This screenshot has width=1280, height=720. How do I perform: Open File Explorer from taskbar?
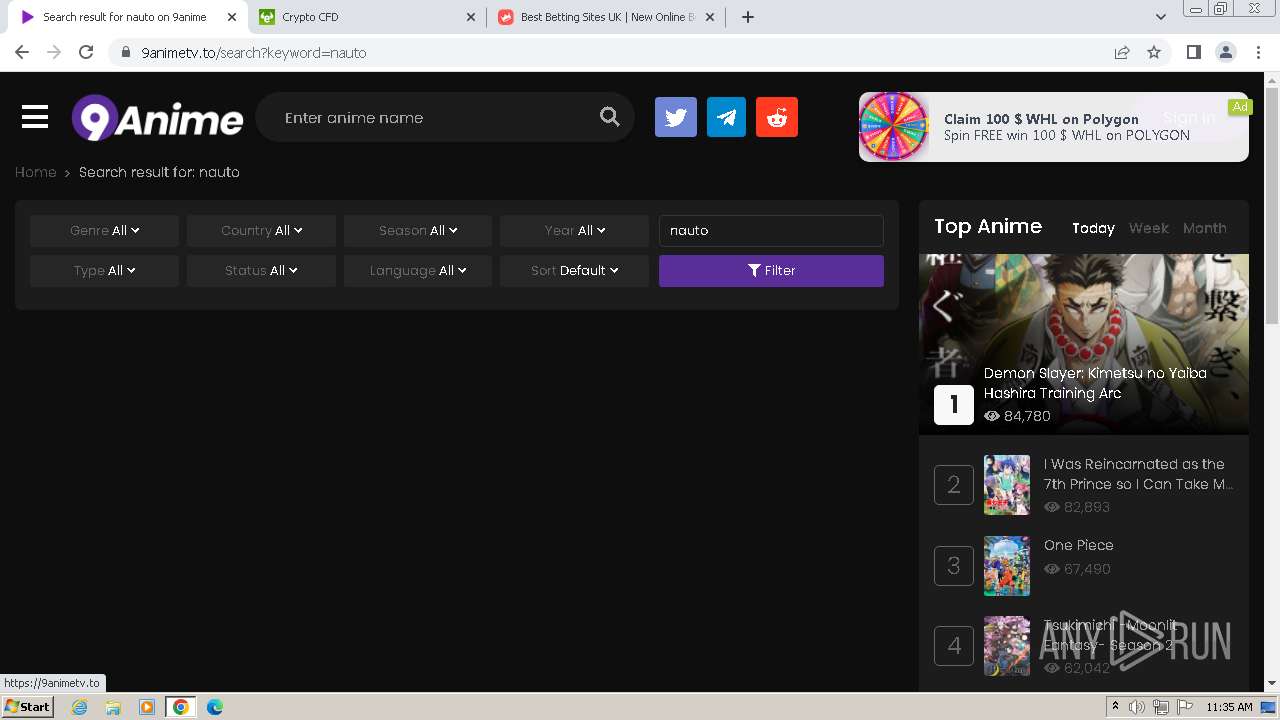click(113, 707)
